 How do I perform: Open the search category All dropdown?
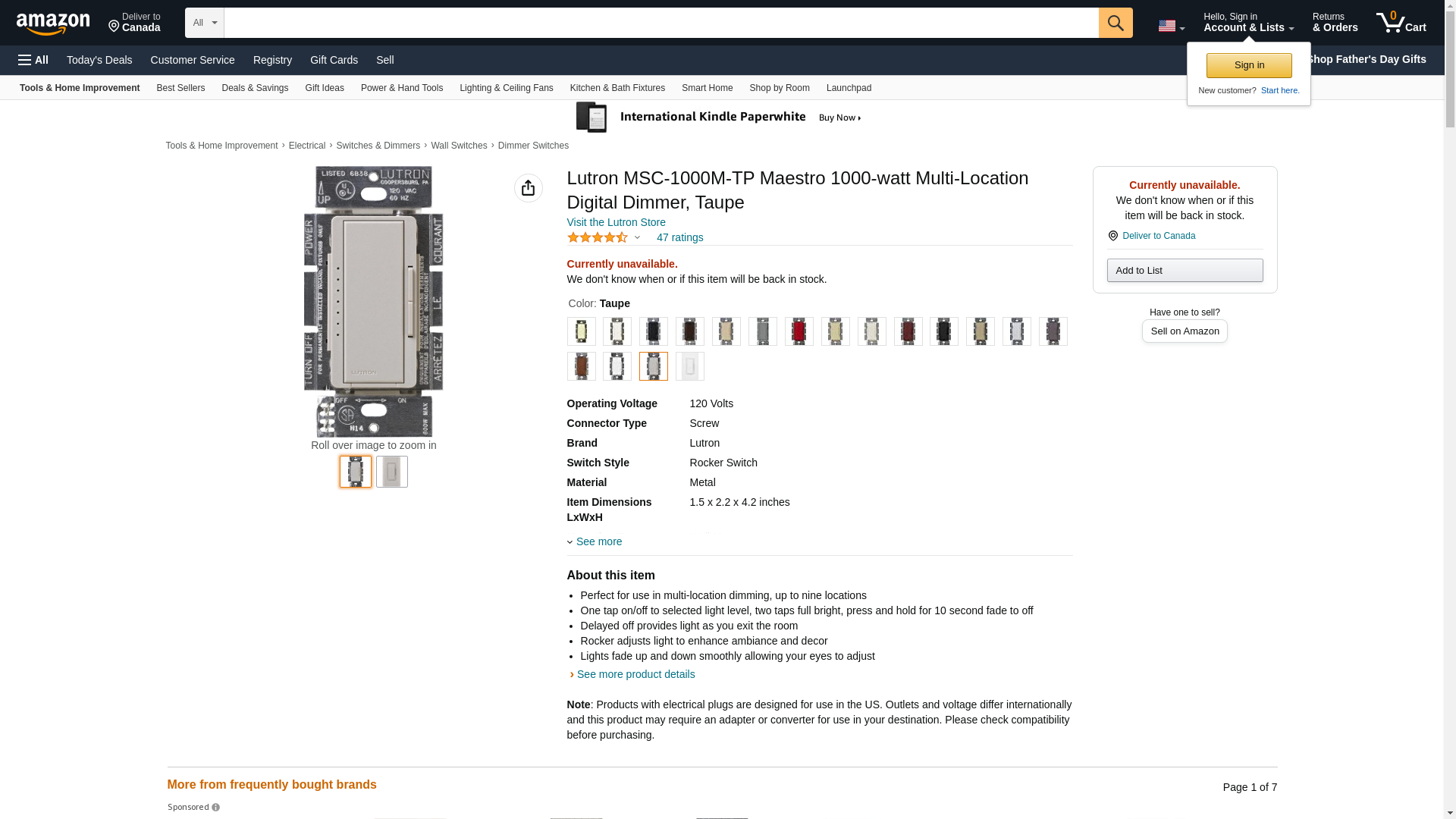pyautogui.click(x=204, y=23)
